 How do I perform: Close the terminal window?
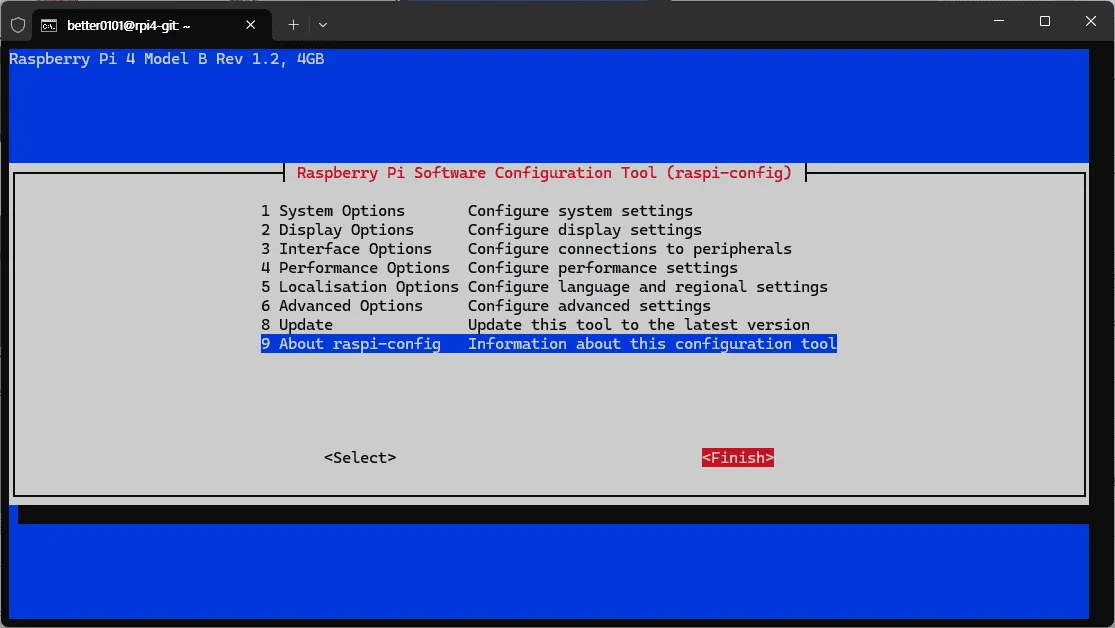point(1091,21)
